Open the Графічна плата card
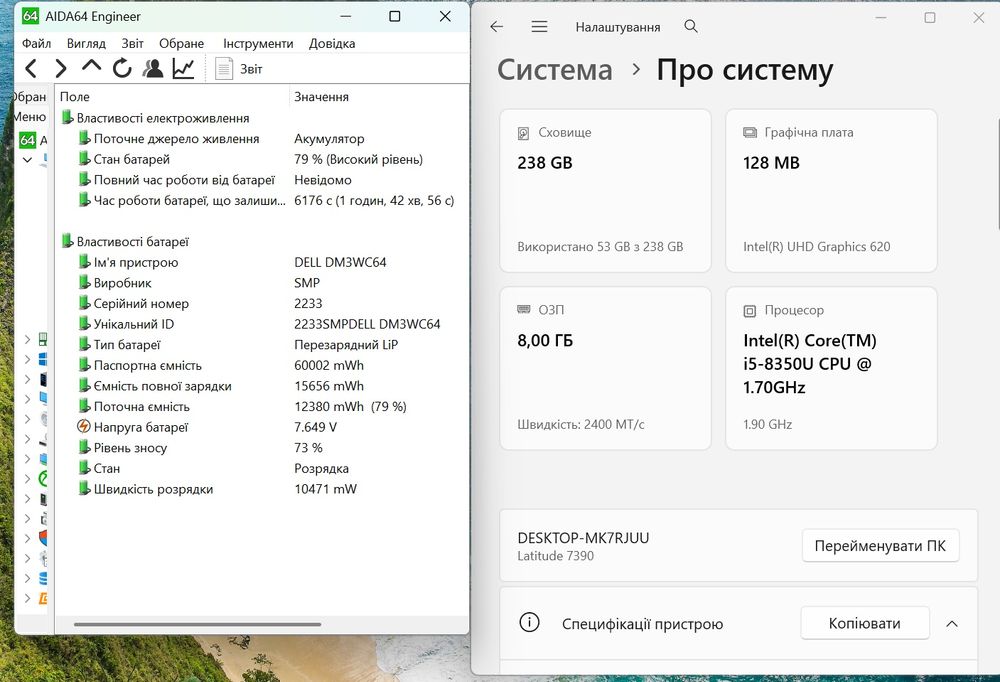The image size is (1000, 682). [x=831, y=191]
